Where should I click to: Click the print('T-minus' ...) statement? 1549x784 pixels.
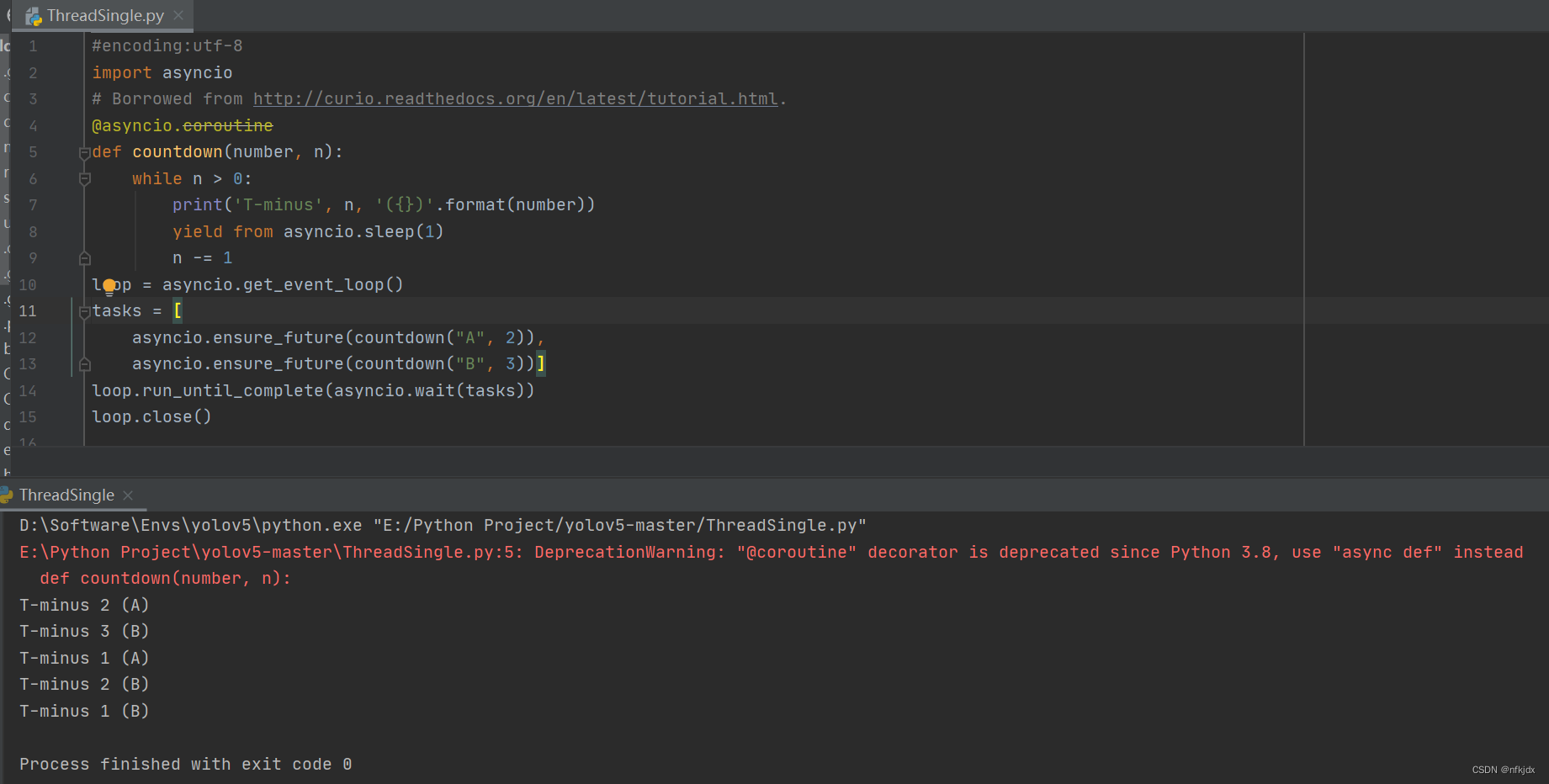click(x=384, y=205)
